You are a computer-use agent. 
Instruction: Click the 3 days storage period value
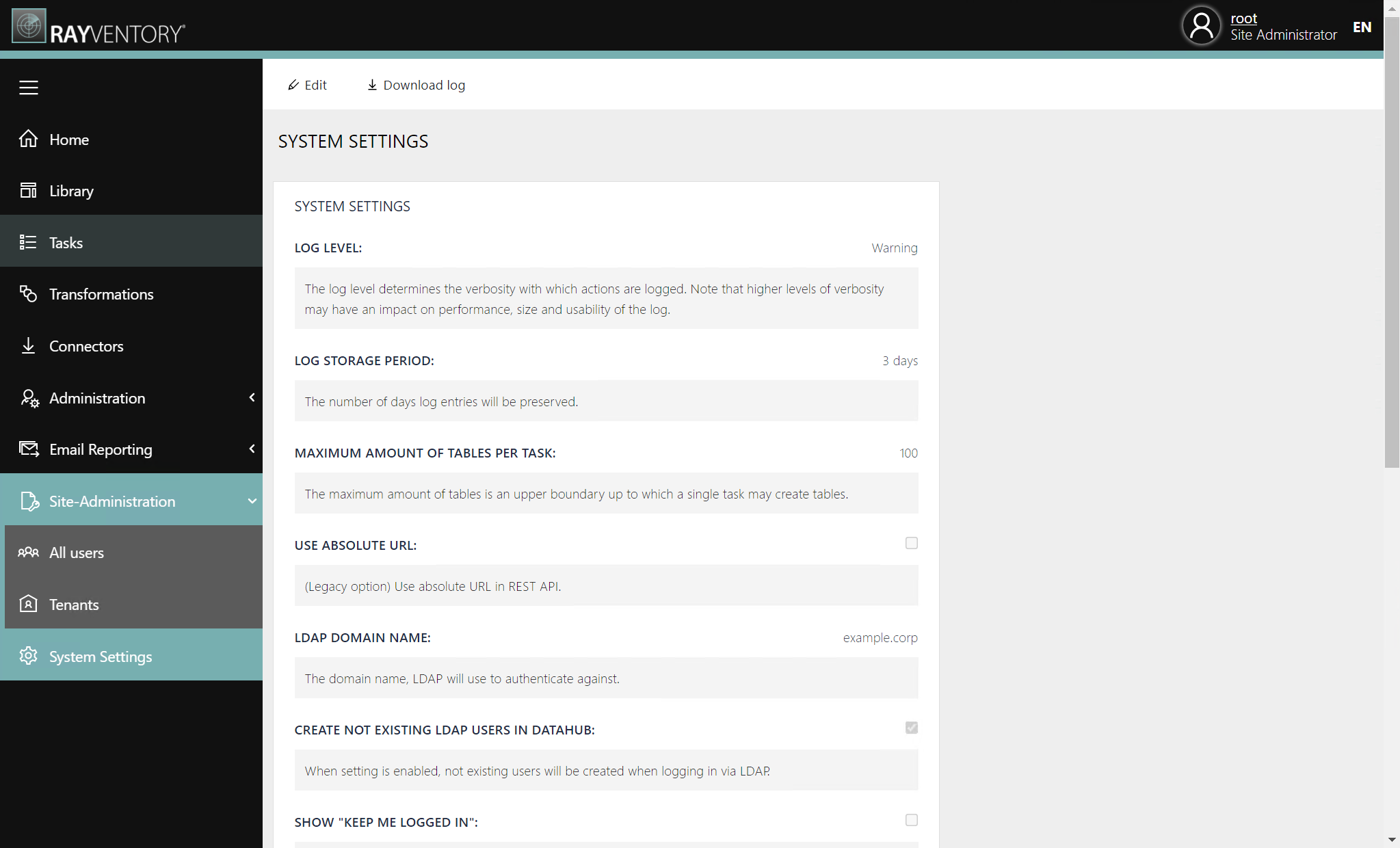(x=900, y=360)
